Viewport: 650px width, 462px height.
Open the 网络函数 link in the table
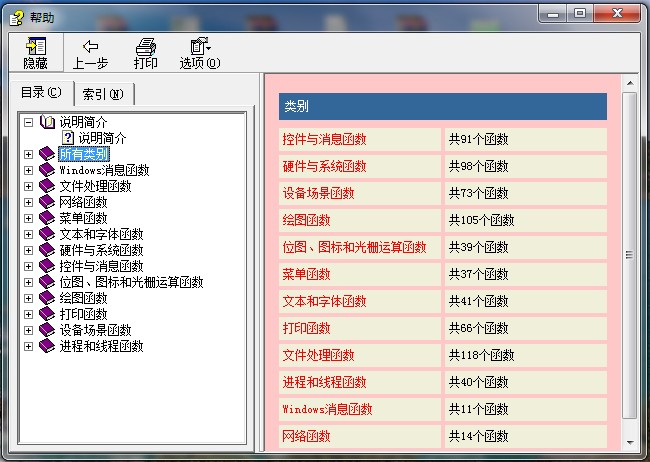pyautogui.click(x=306, y=436)
